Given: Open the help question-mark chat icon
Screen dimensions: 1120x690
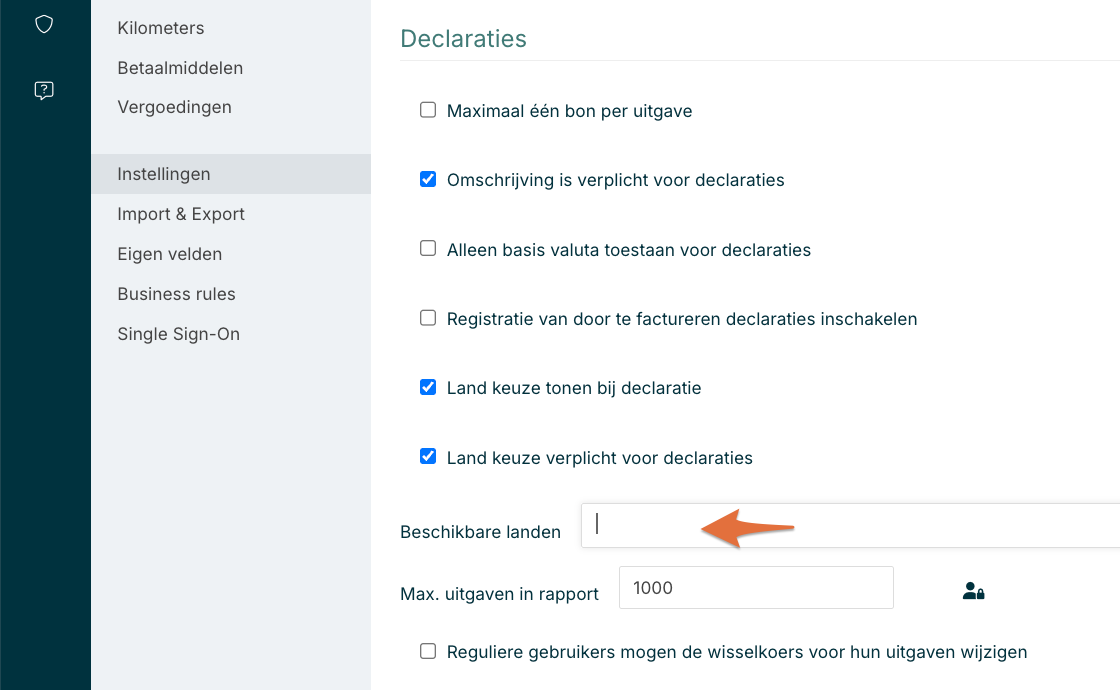Looking at the screenshot, I should [x=44, y=91].
